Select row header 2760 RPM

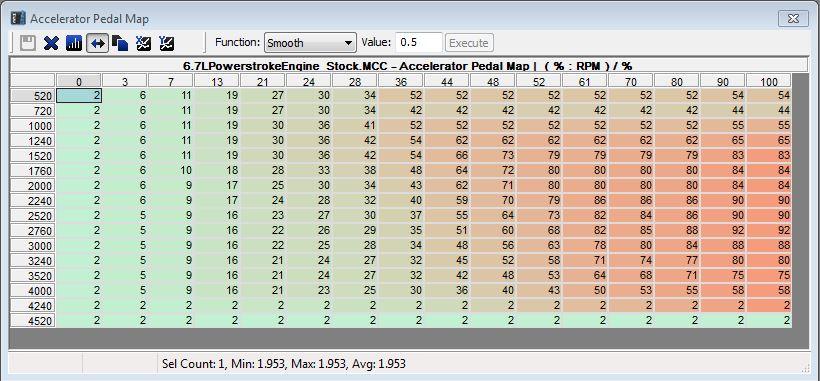pyautogui.click(x=32, y=231)
